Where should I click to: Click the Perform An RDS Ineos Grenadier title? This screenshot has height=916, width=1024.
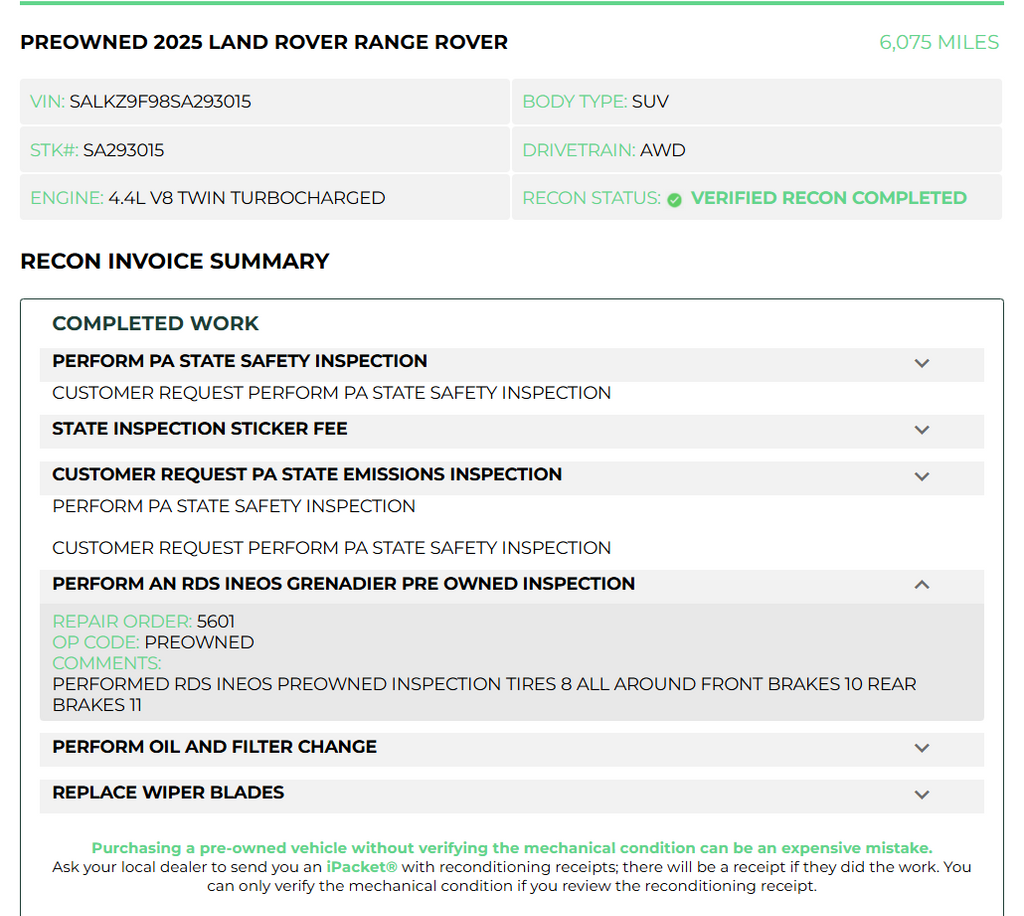(x=344, y=584)
